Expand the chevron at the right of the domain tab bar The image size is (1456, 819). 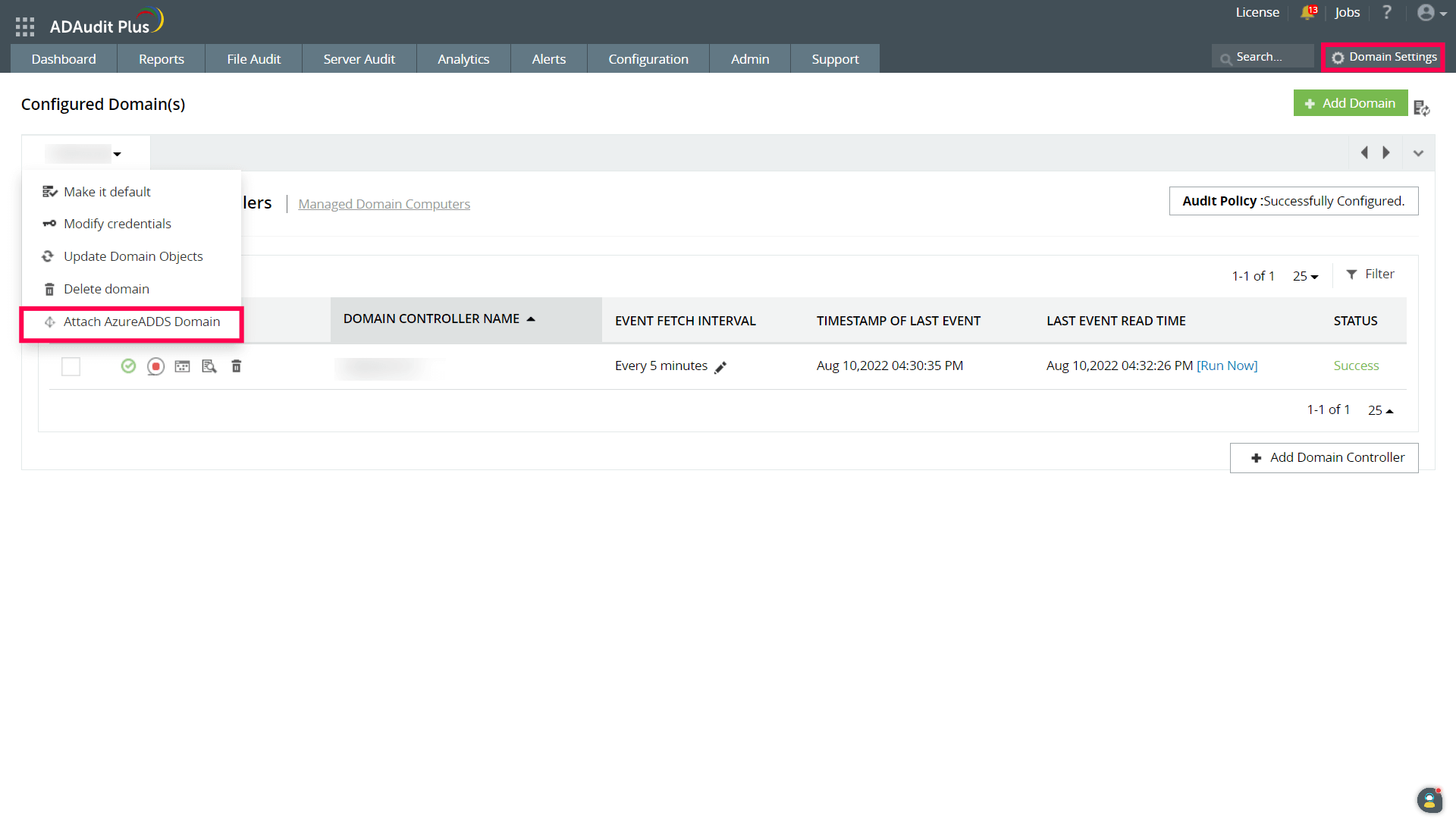(1418, 153)
